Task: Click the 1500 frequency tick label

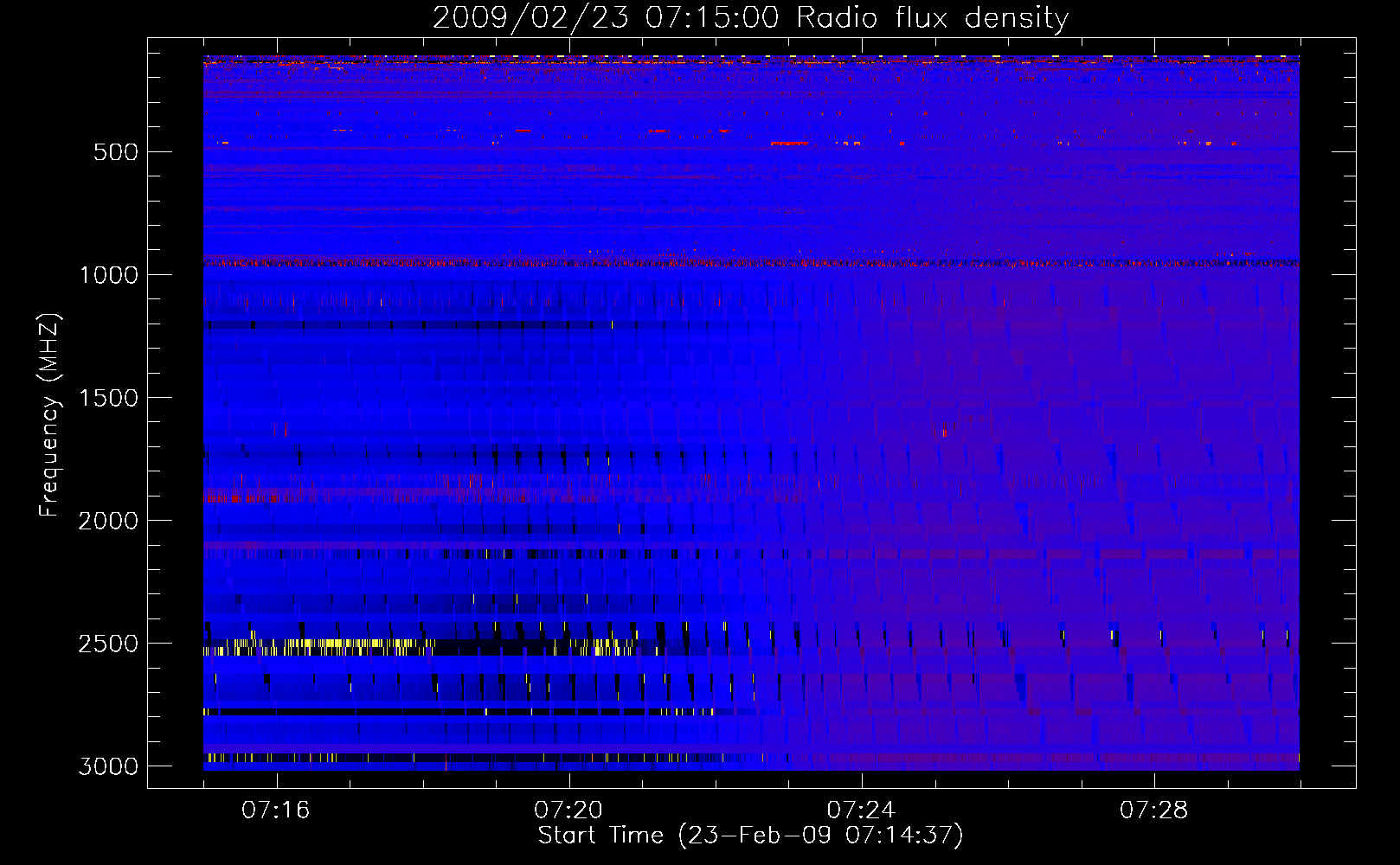Action: tap(108, 398)
